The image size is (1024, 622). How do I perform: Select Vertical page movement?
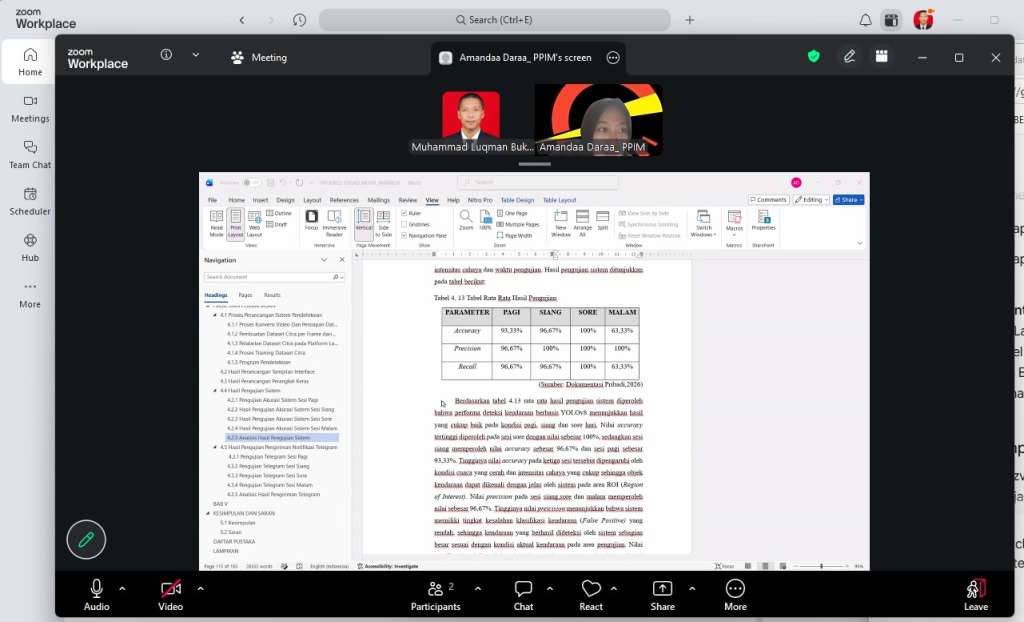pos(364,224)
